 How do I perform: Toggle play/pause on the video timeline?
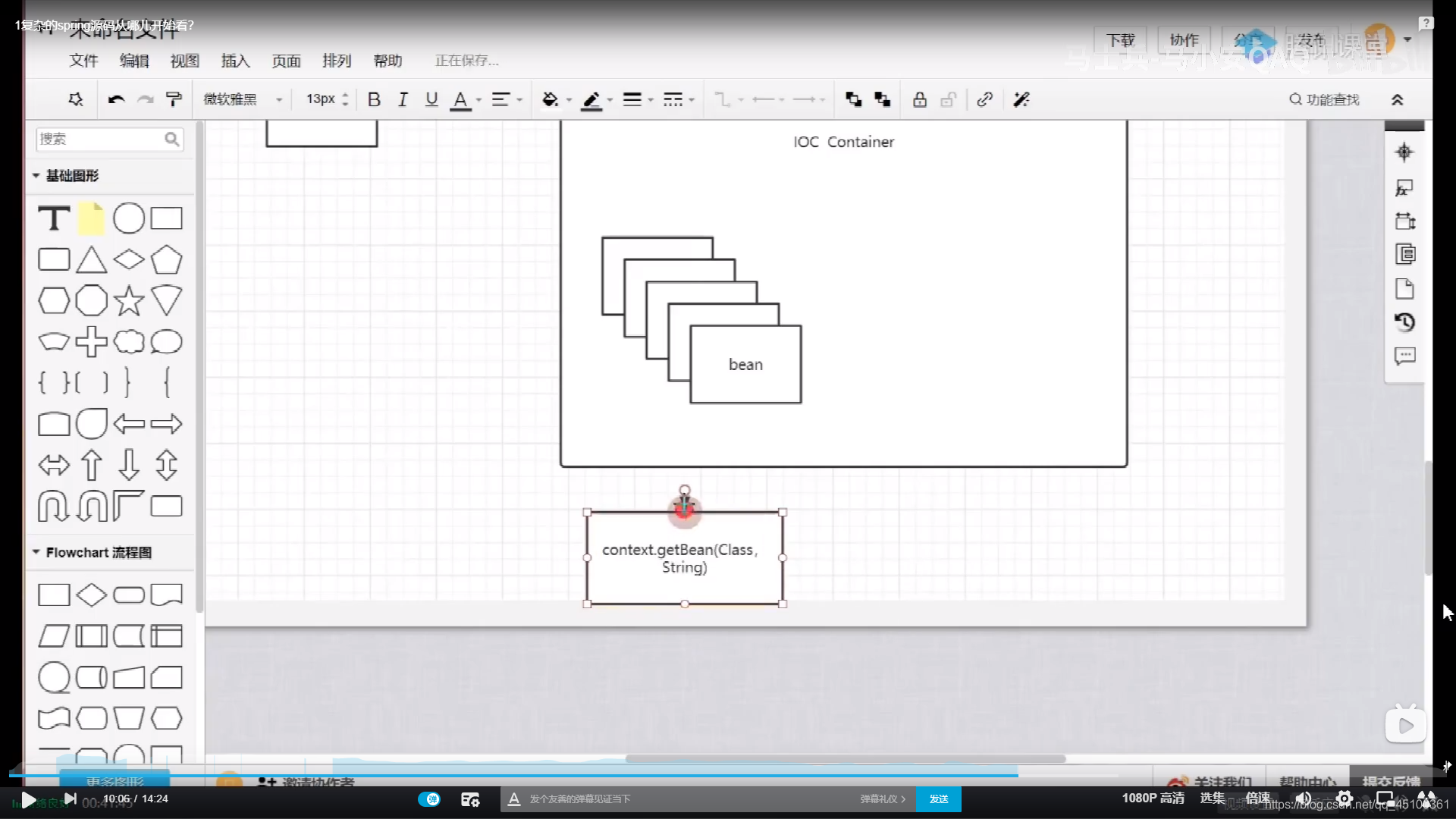pyautogui.click(x=29, y=798)
